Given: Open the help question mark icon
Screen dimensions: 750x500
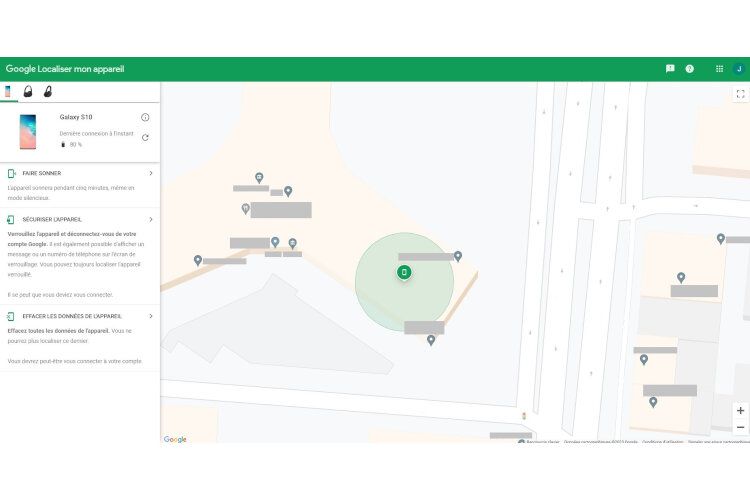Looking at the screenshot, I should point(690,69).
